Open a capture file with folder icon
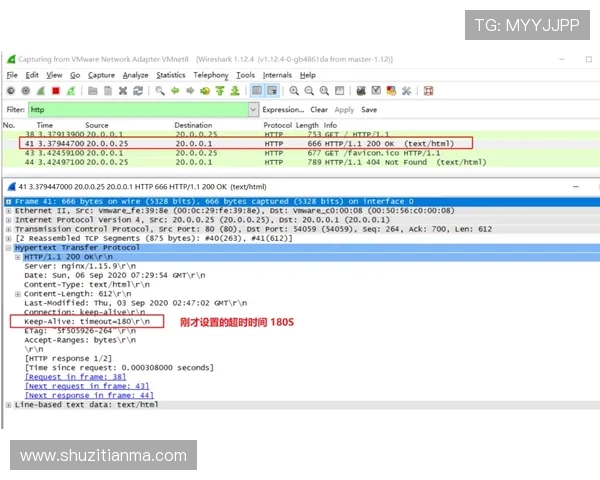The height and width of the screenshot is (480, 600). coord(93,91)
